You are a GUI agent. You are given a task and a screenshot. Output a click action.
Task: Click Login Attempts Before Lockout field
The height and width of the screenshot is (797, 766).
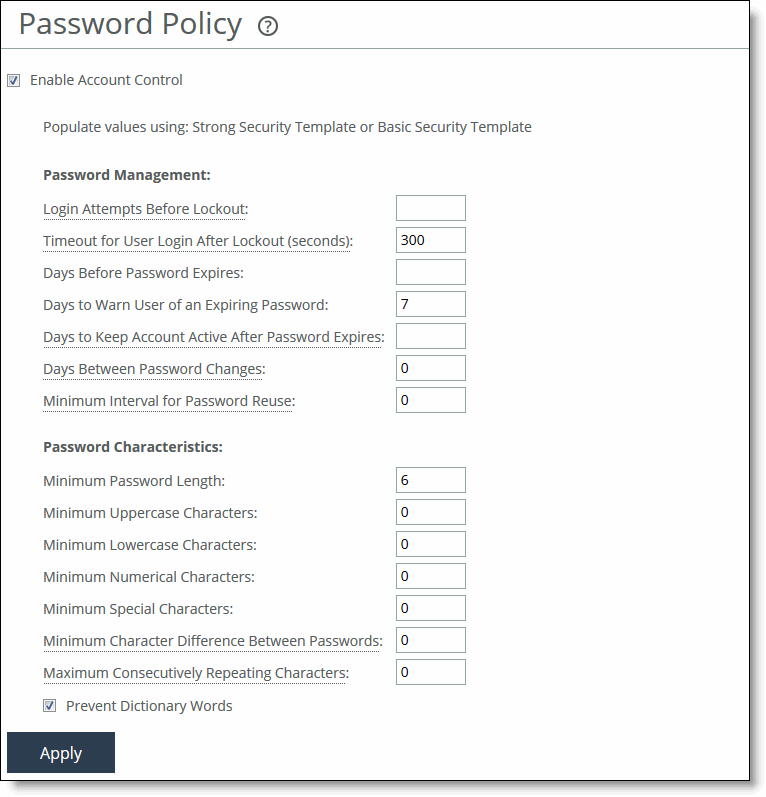430,208
